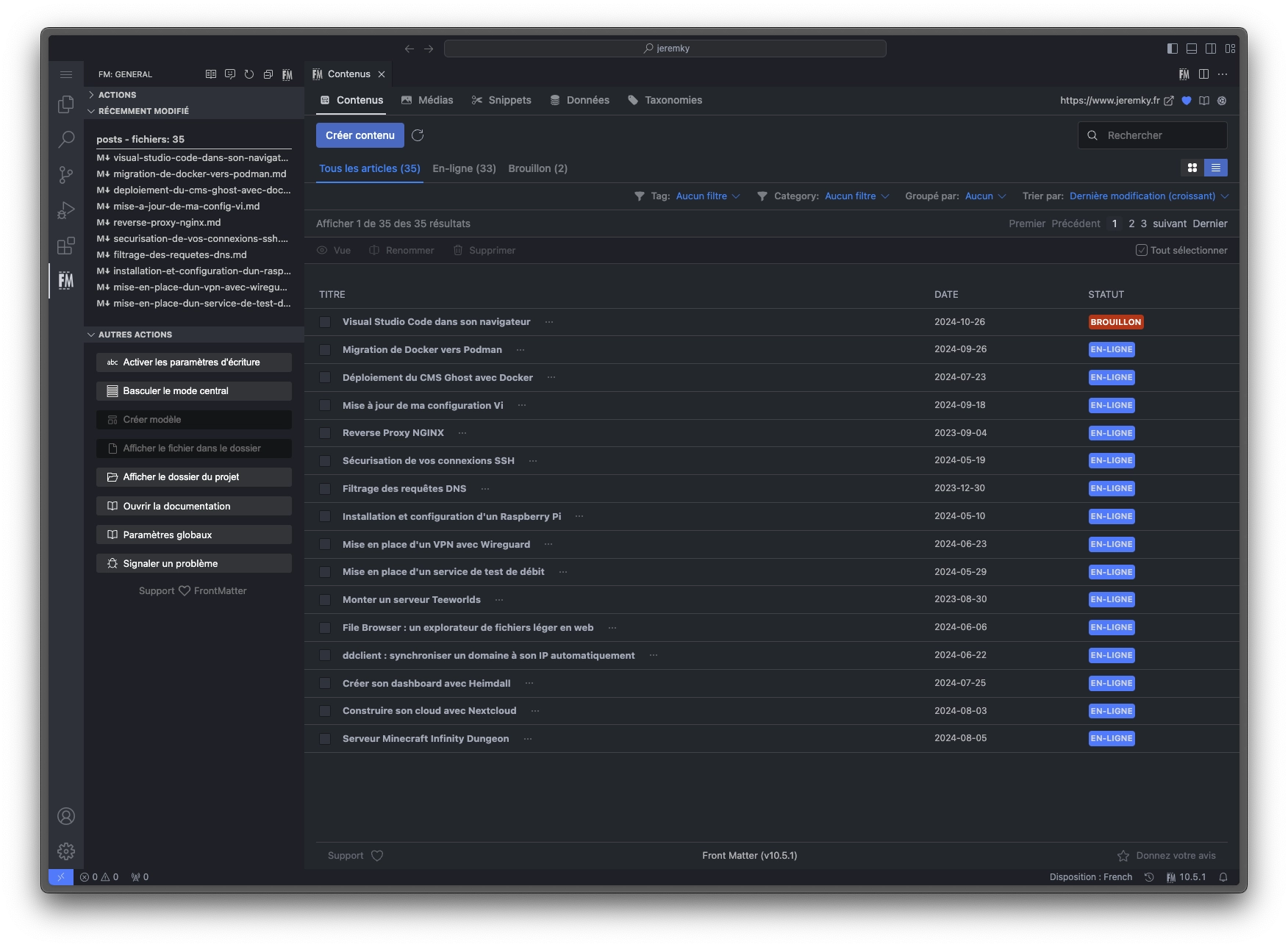The width and height of the screenshot is (1288, 947).
Task: Click the notifications bell in status bar
Action: click(1223, 877)
